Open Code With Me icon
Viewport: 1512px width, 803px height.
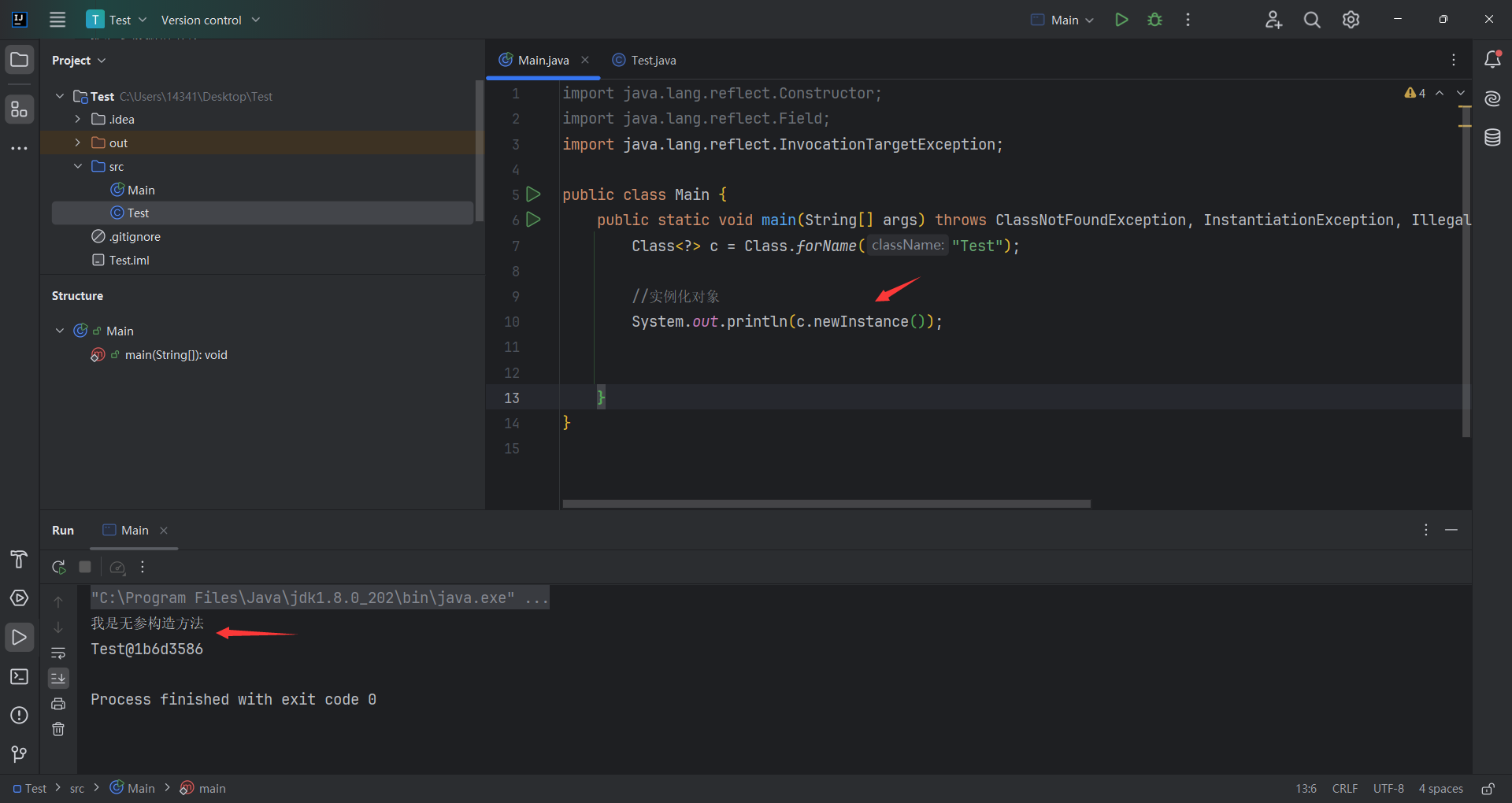pos(1273,20)
